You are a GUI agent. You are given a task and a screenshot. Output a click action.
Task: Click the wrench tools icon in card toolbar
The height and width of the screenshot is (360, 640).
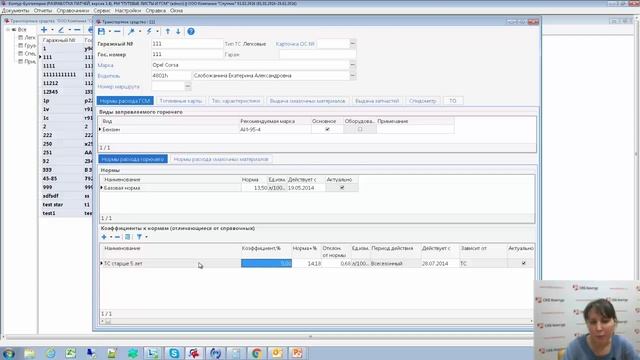(131, 31)
